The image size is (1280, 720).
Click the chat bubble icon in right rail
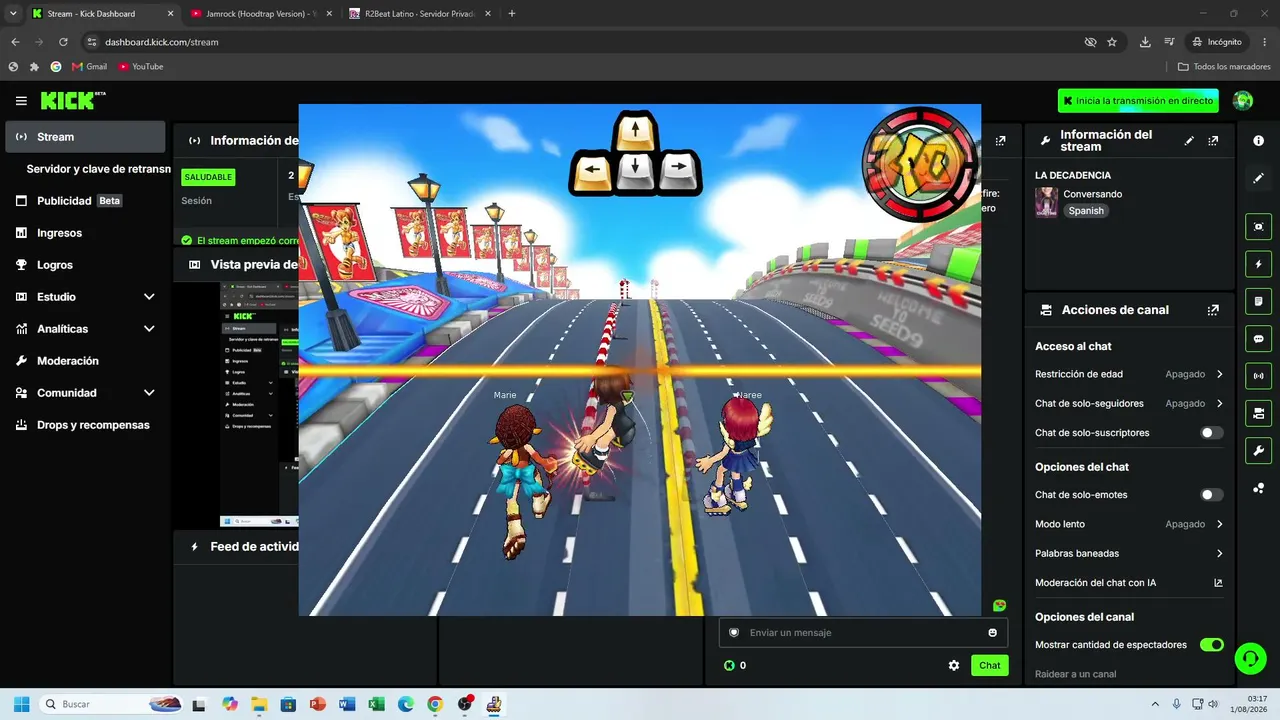click(1258, 339)
